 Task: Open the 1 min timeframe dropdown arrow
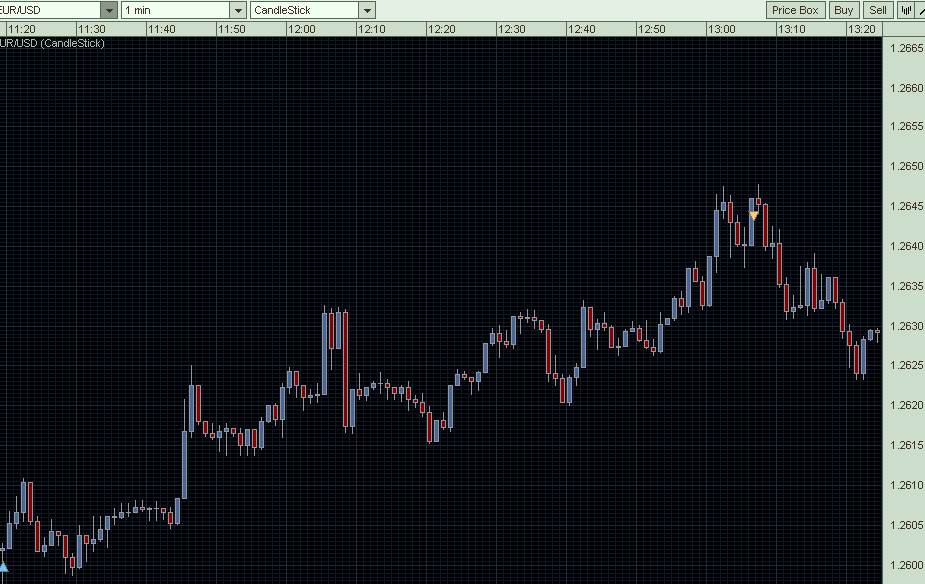[238, 10]
